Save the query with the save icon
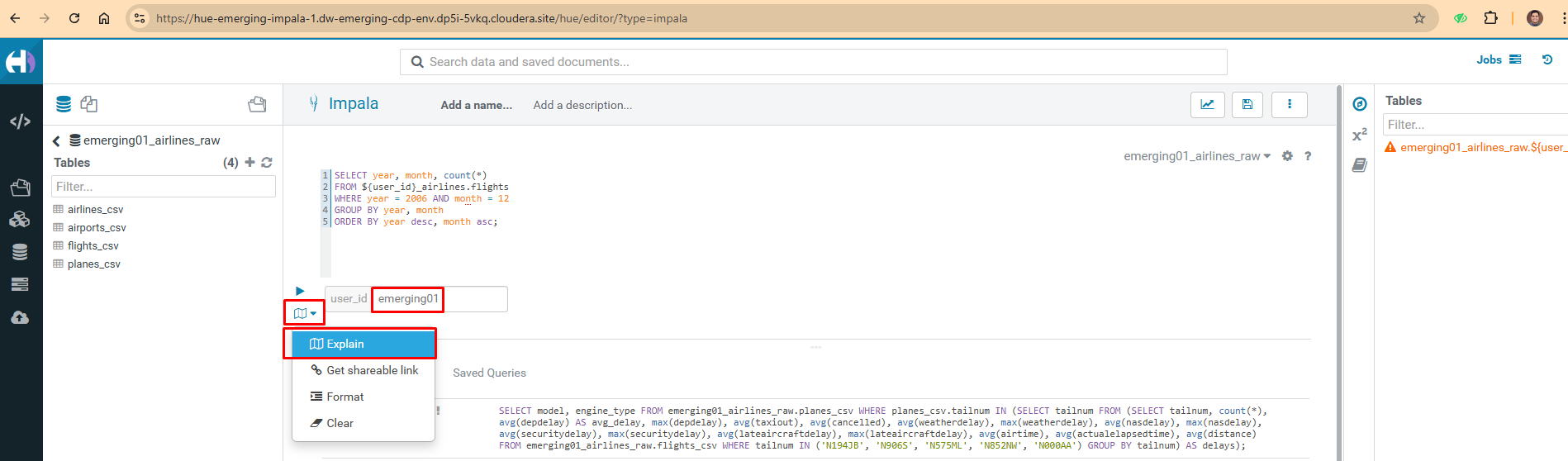This screenshot has width=1568, height=461. [x=1247, y=105]
